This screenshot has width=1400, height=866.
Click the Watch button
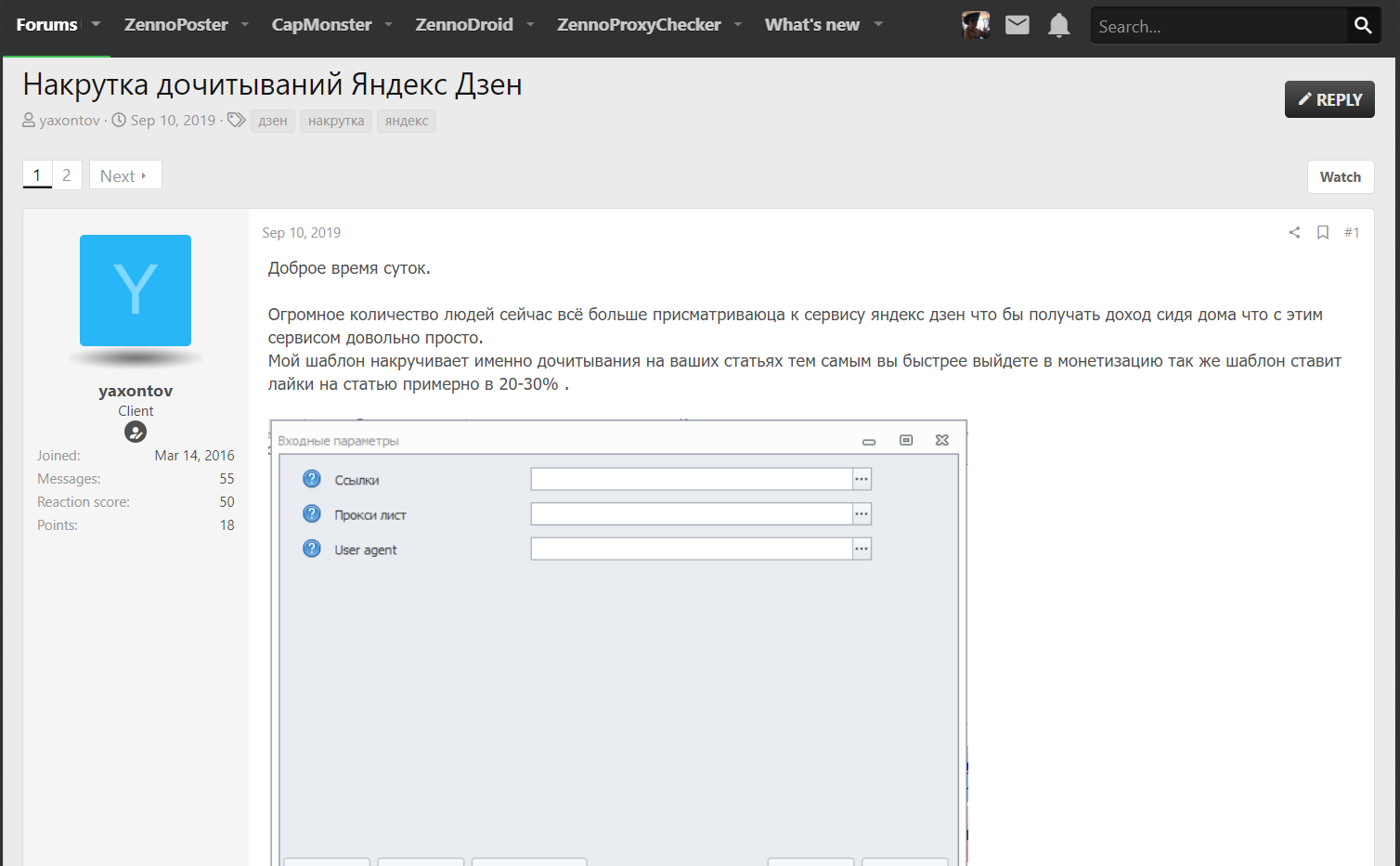tap(1341, 176)
